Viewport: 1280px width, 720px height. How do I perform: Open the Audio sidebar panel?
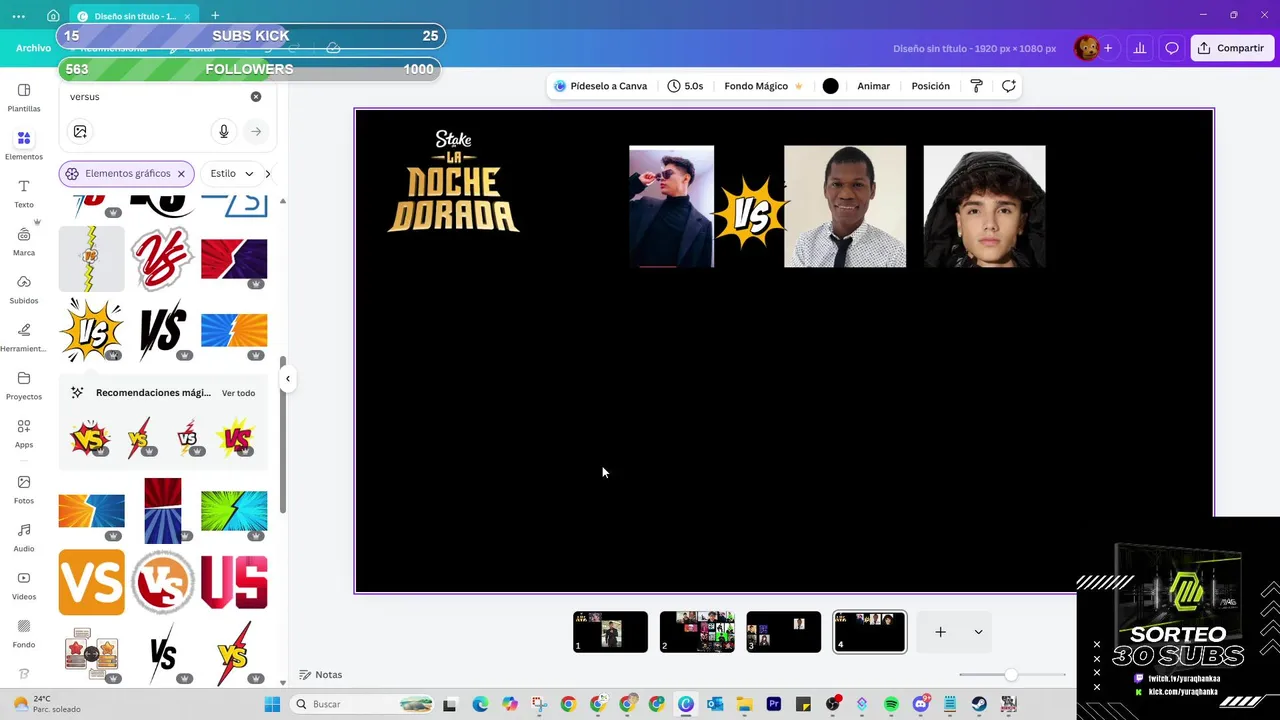pyautogui.click(x=24, y=537)
